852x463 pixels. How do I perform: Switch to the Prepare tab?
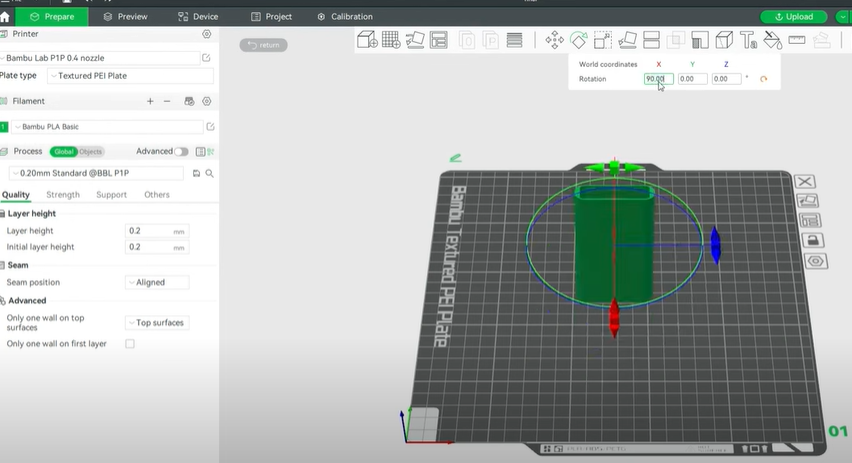click(52, 17)
